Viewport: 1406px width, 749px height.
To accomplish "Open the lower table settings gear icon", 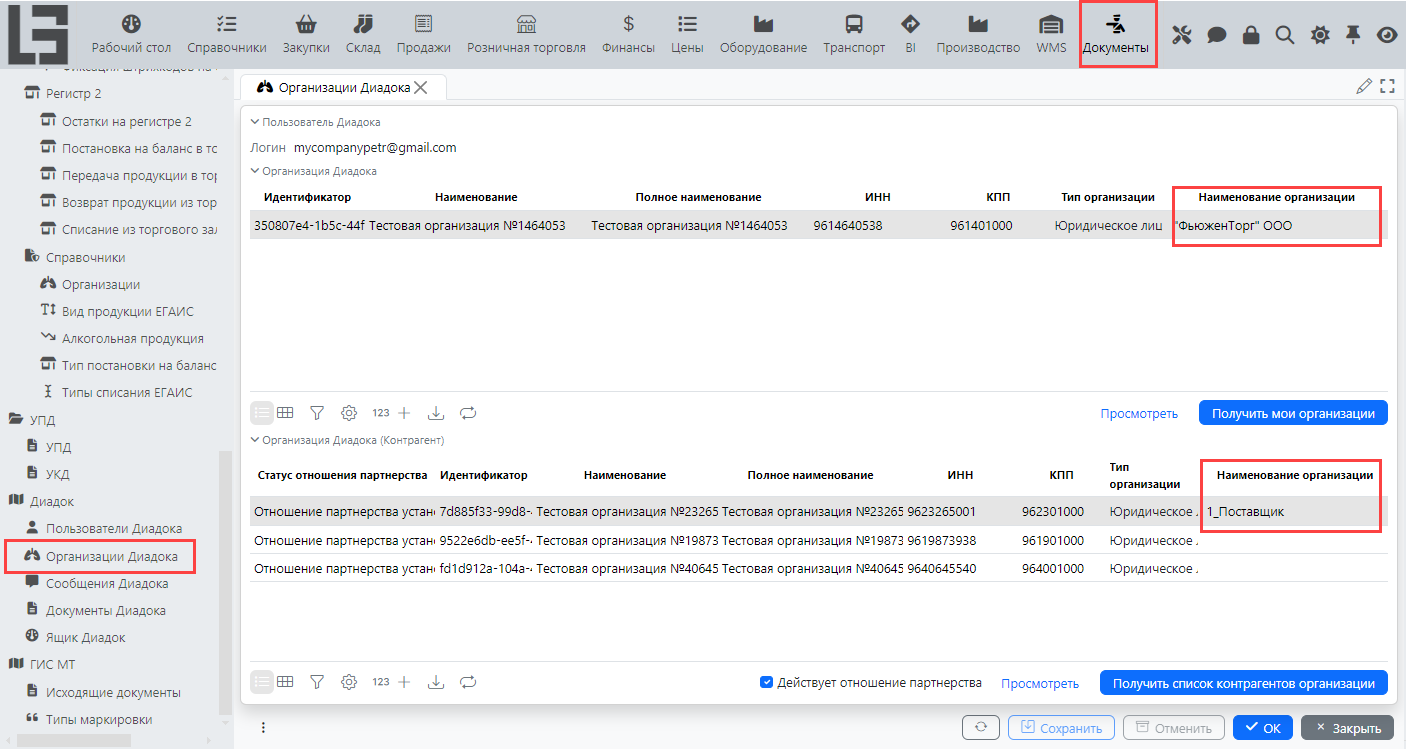I will pyautogui.click(x=349, y=682).
